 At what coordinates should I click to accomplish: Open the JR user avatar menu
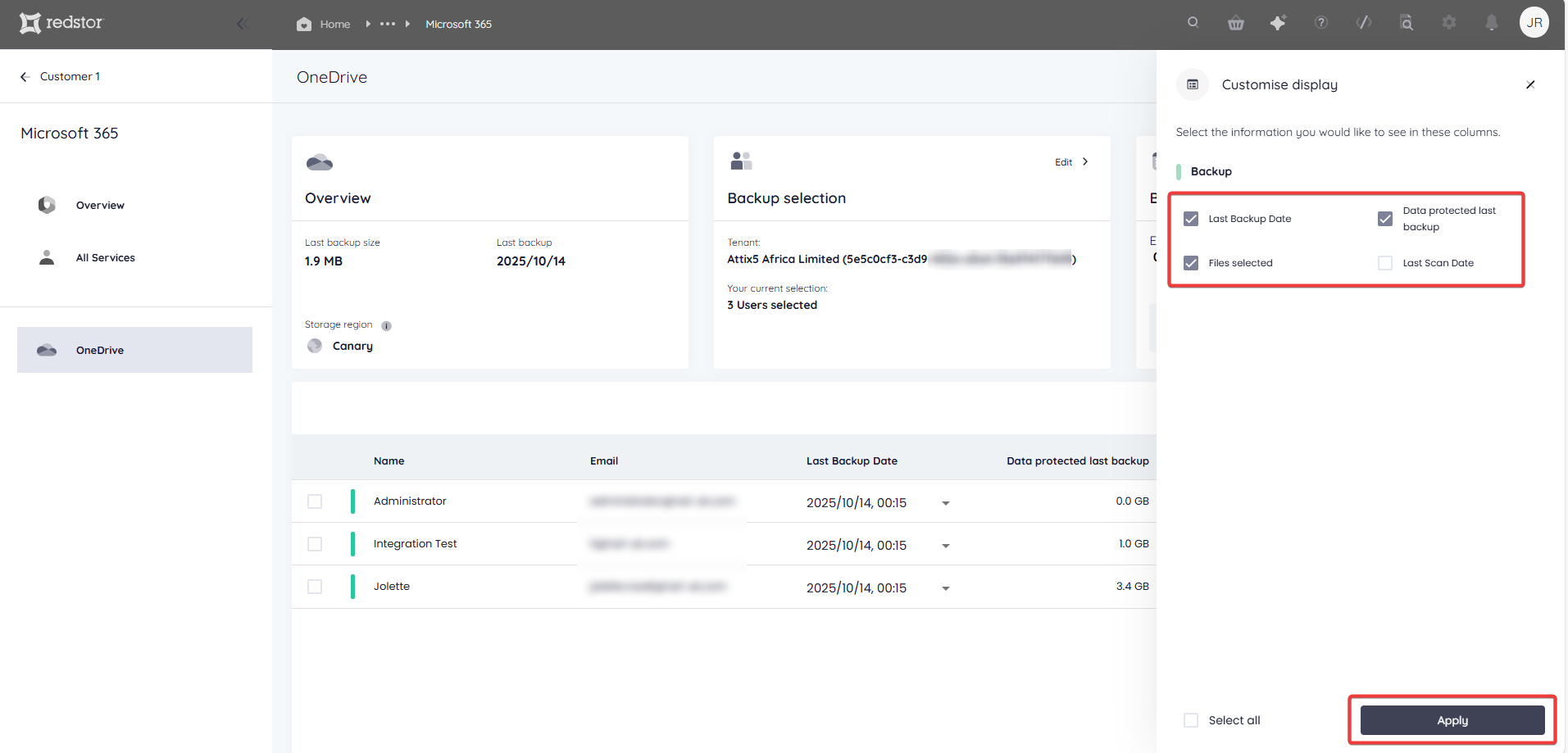(1534, 23)
